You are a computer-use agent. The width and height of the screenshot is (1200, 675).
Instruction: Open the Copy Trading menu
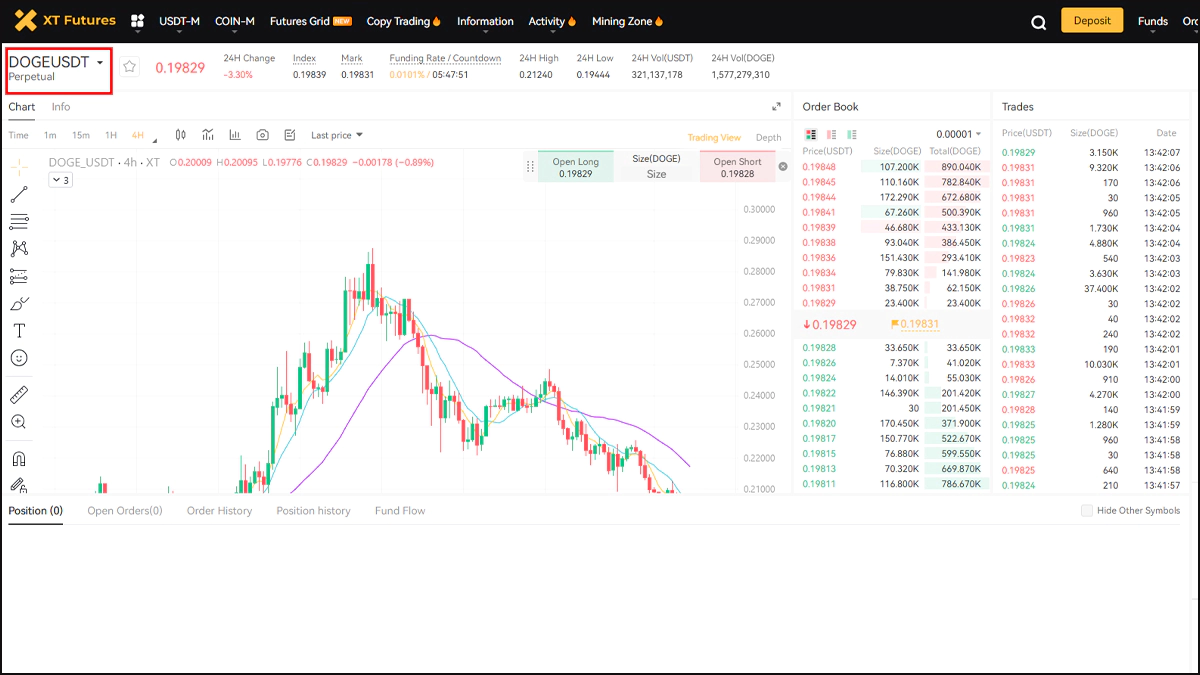(x=404, y=21)
